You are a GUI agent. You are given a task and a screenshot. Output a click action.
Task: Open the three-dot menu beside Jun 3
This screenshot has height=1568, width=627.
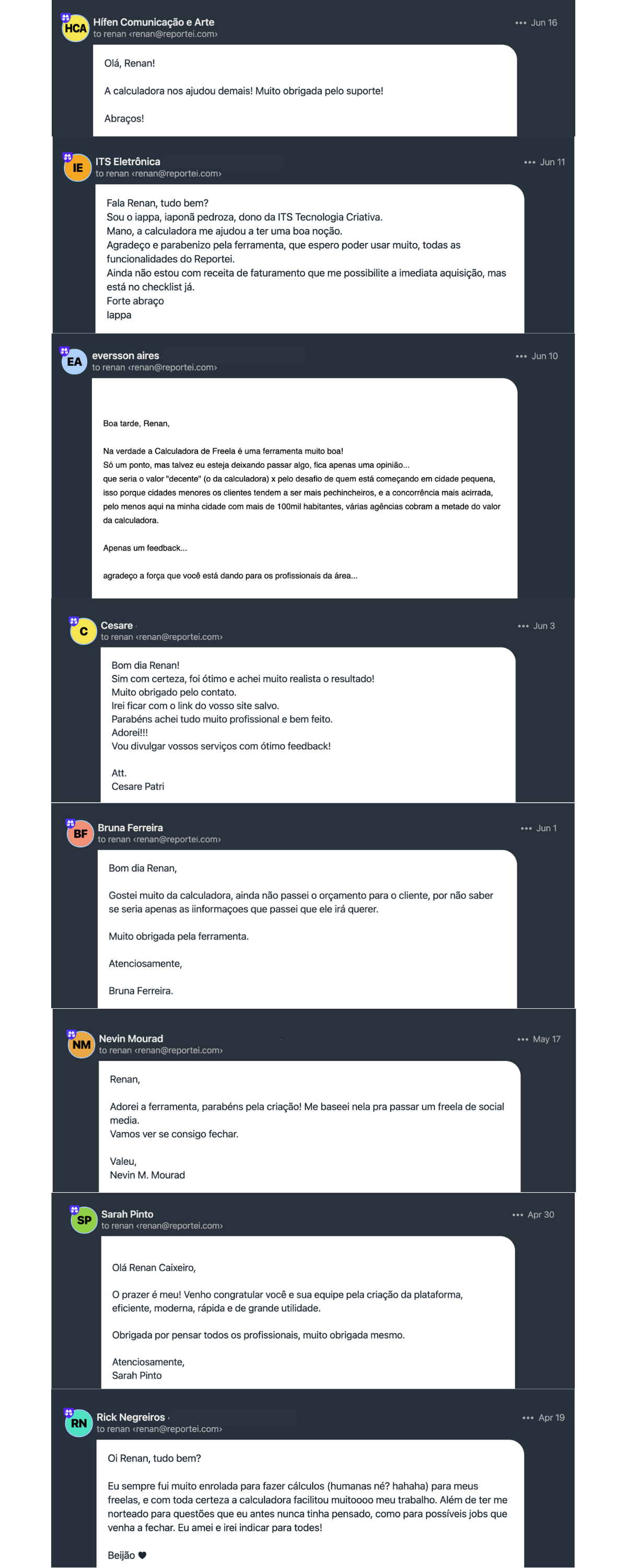click(x=523, y=626)
